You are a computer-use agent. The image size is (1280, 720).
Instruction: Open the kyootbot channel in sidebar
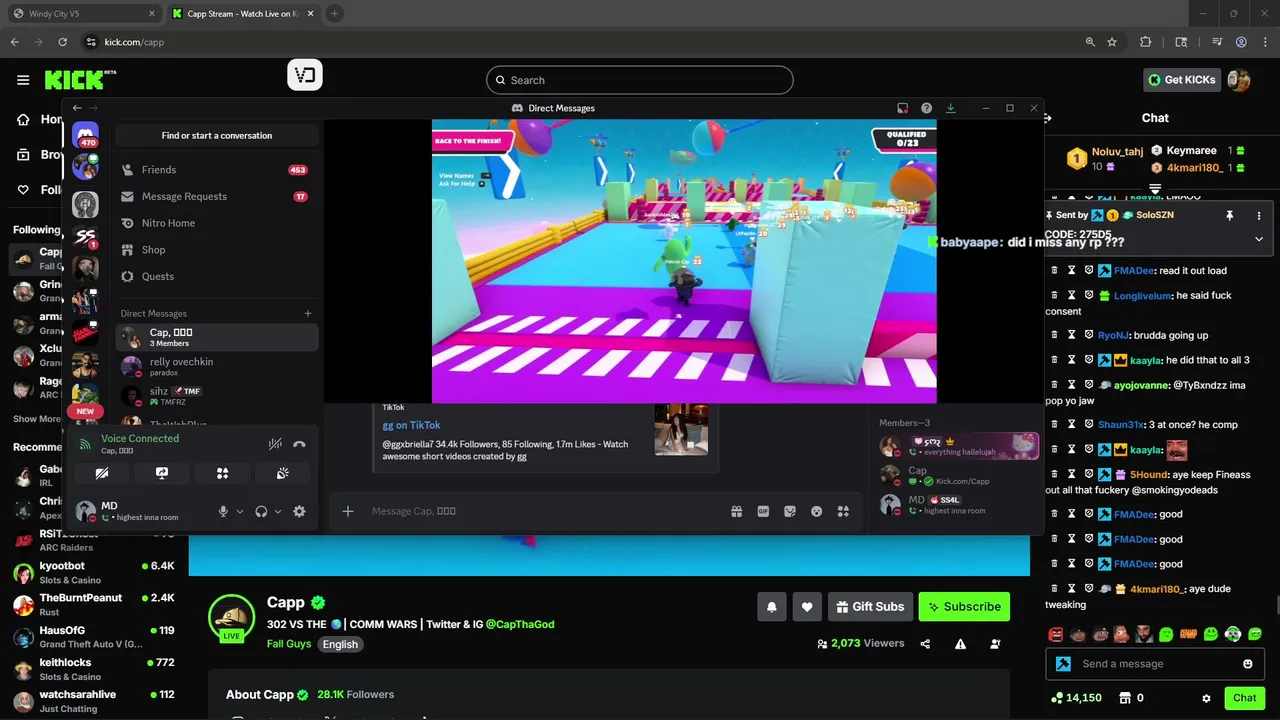(x=94, y=572)
